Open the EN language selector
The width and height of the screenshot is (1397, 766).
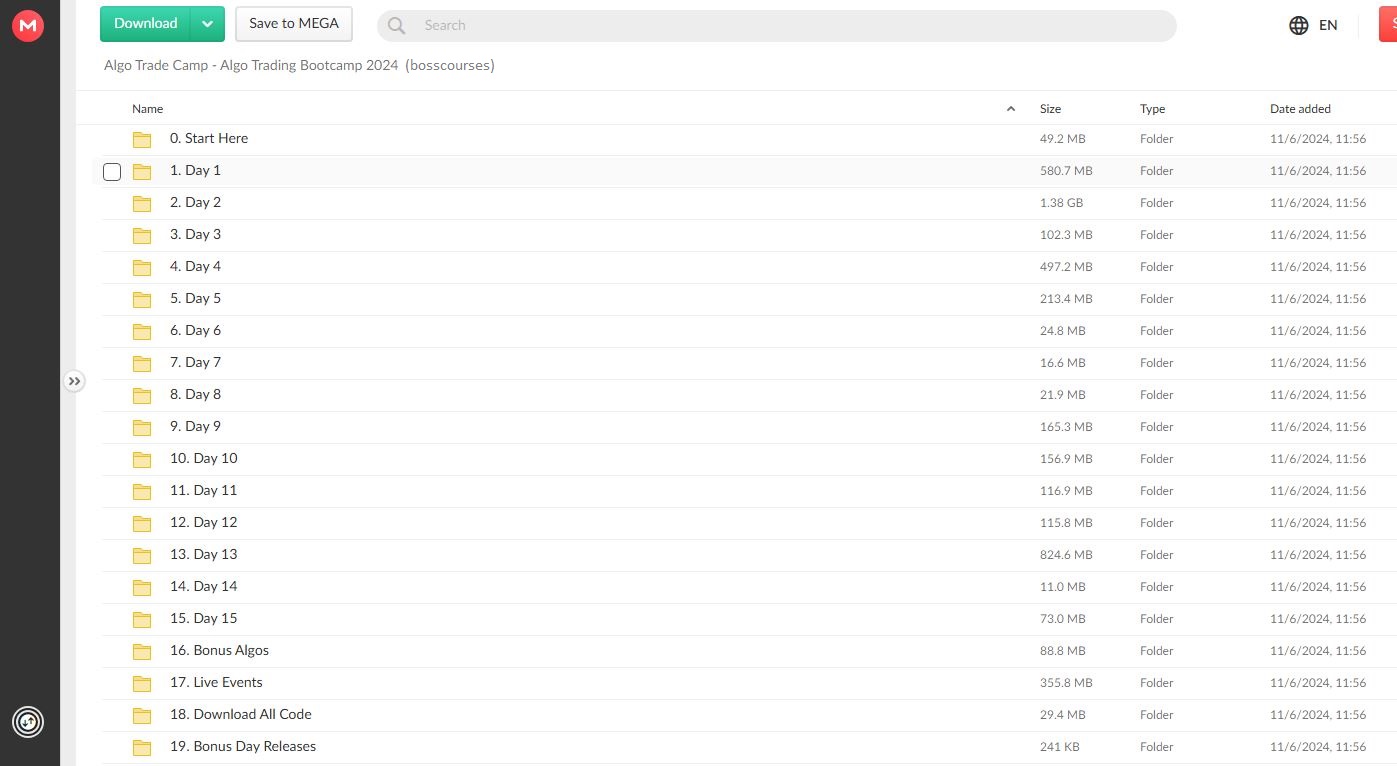[1328, 25]
